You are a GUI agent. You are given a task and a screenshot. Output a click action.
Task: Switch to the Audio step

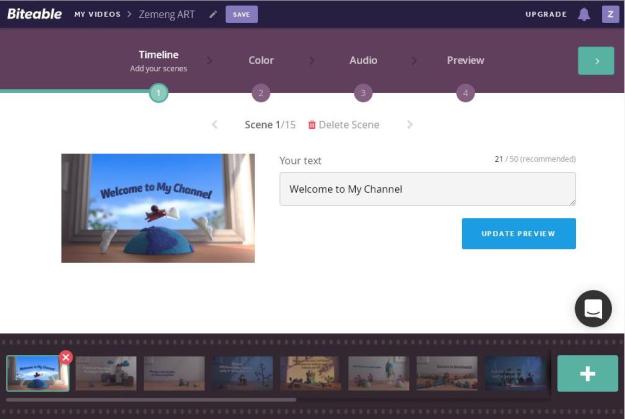pyautogui.click(x=363, y=61)
